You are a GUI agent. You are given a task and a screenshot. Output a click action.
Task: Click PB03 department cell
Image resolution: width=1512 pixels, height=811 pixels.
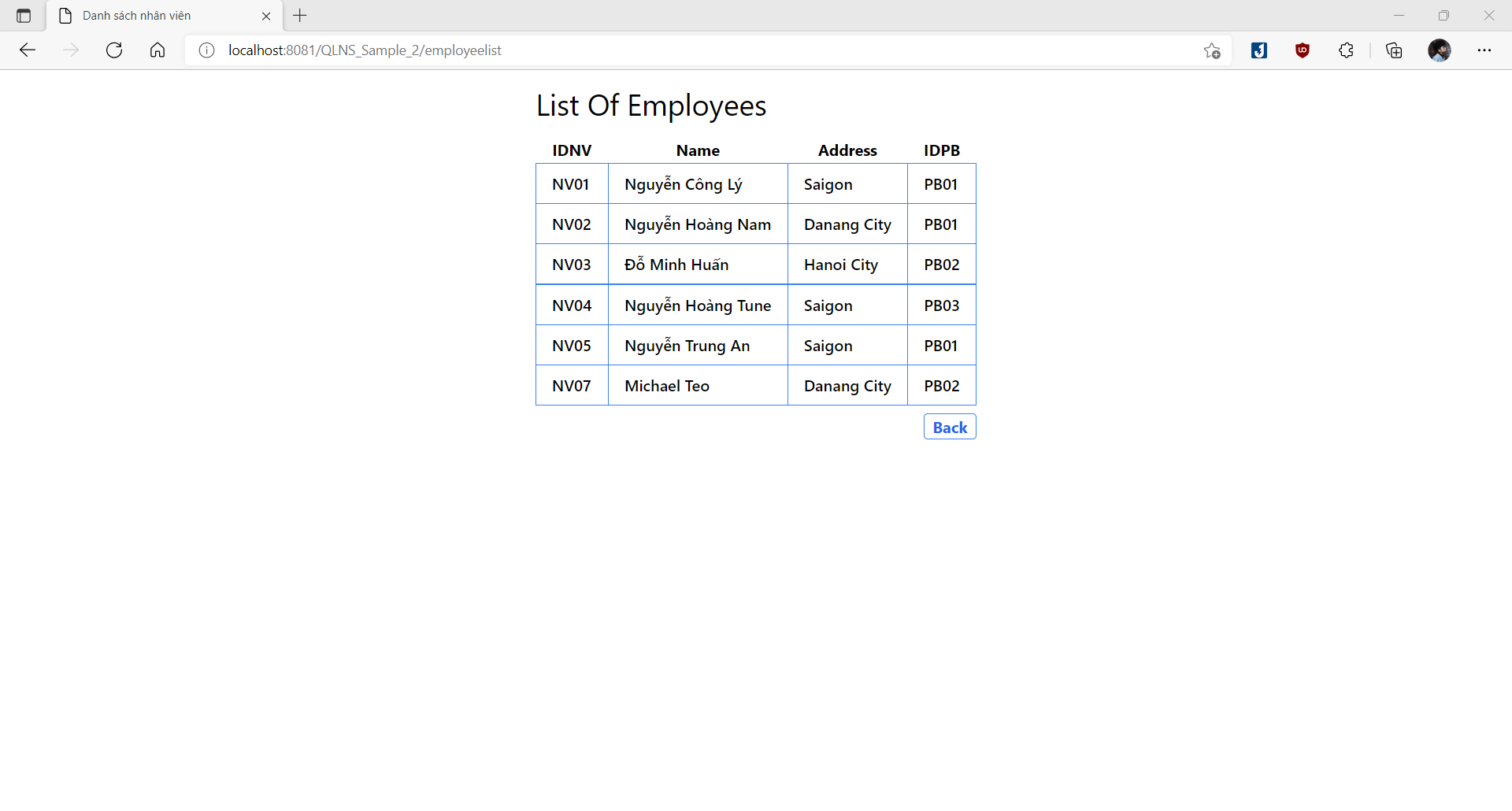coord(942,306)
